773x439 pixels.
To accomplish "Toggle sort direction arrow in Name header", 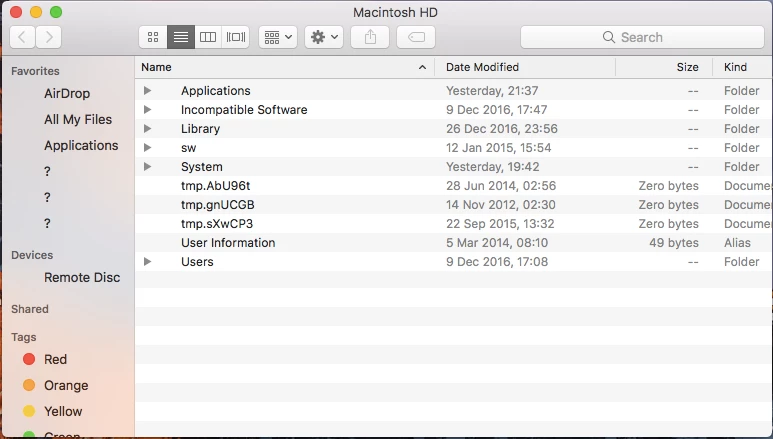I will tap(422, 67).
